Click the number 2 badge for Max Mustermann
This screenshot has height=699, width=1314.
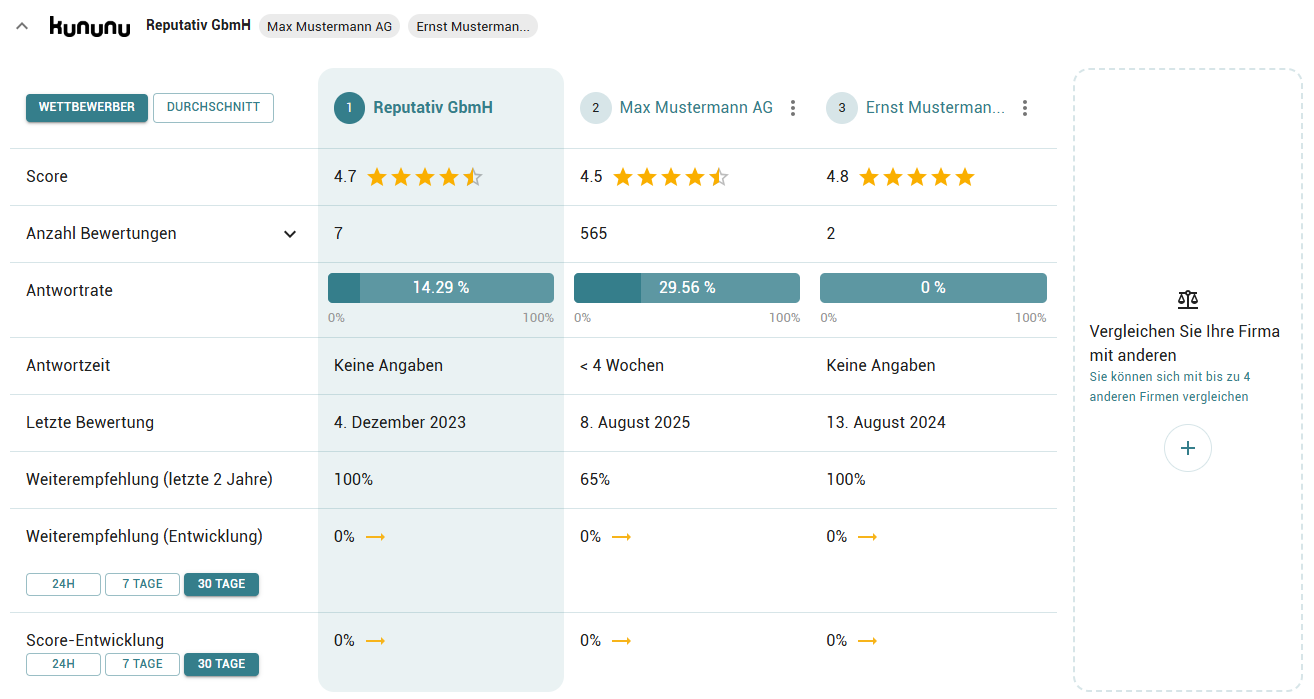595,108
